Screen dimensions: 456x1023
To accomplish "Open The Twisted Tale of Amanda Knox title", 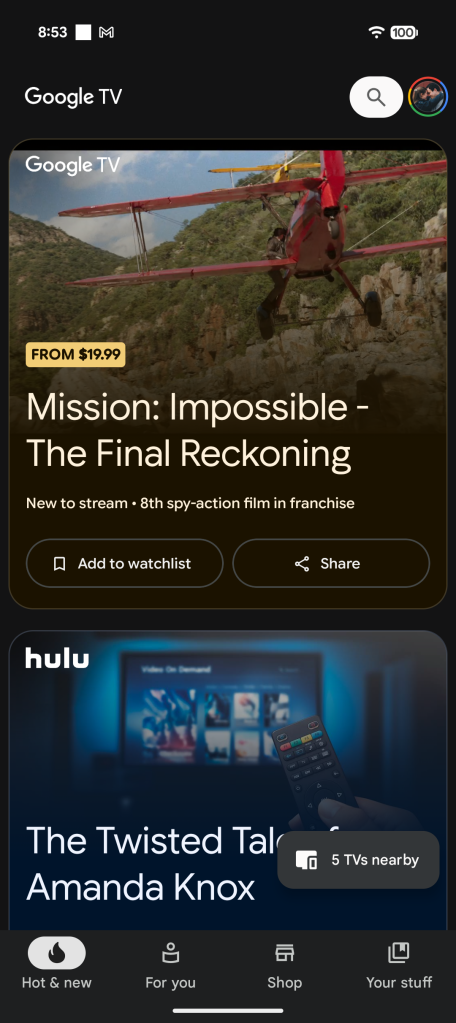I will [183, 864].
